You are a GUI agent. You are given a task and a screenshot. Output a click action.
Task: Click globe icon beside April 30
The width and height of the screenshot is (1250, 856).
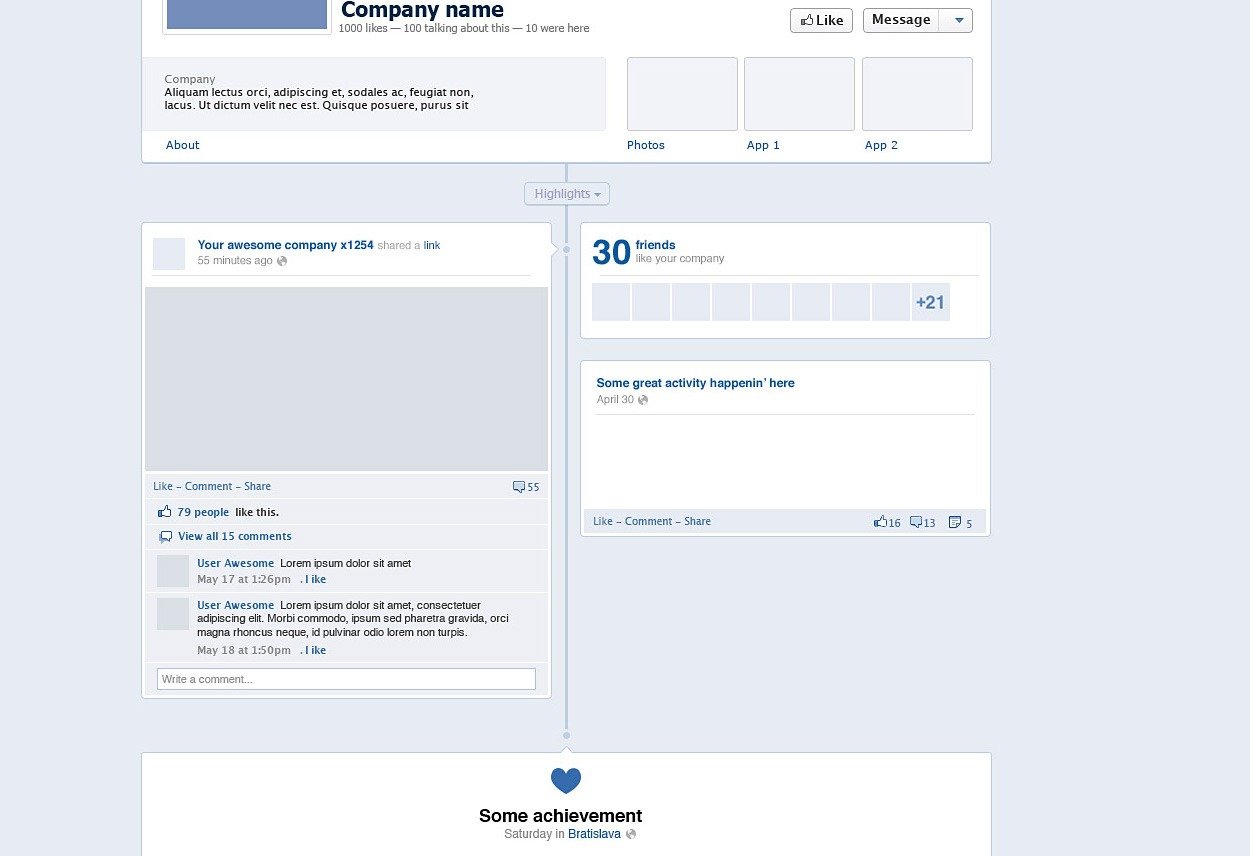643,400
